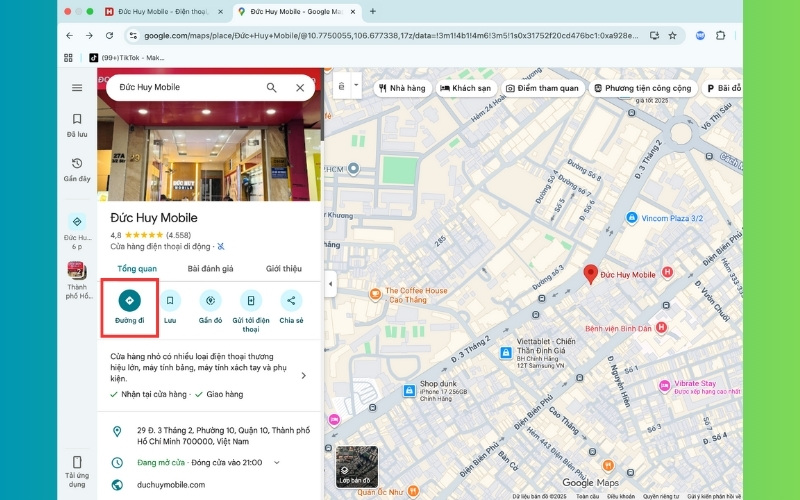Image resolution: width=800 pixels, height=500 pixels.
Task: Bookmark the page with the star icon
Action: 672,35
